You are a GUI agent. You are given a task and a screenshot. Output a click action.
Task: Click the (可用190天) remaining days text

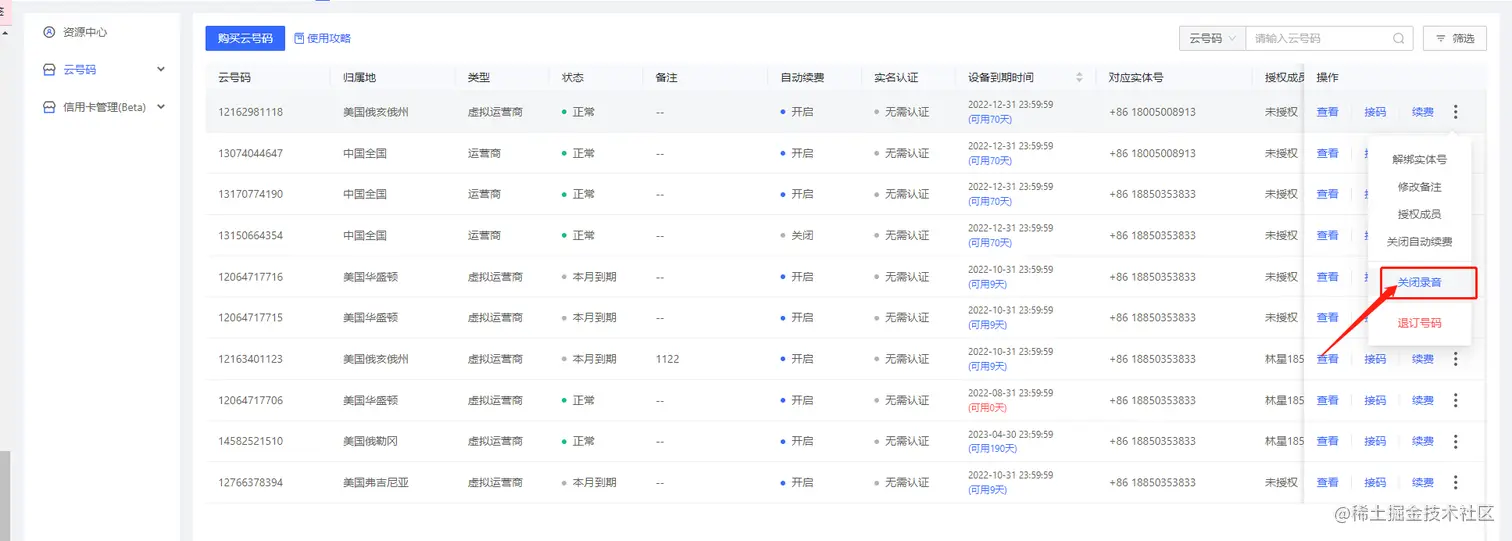(992, 448)
